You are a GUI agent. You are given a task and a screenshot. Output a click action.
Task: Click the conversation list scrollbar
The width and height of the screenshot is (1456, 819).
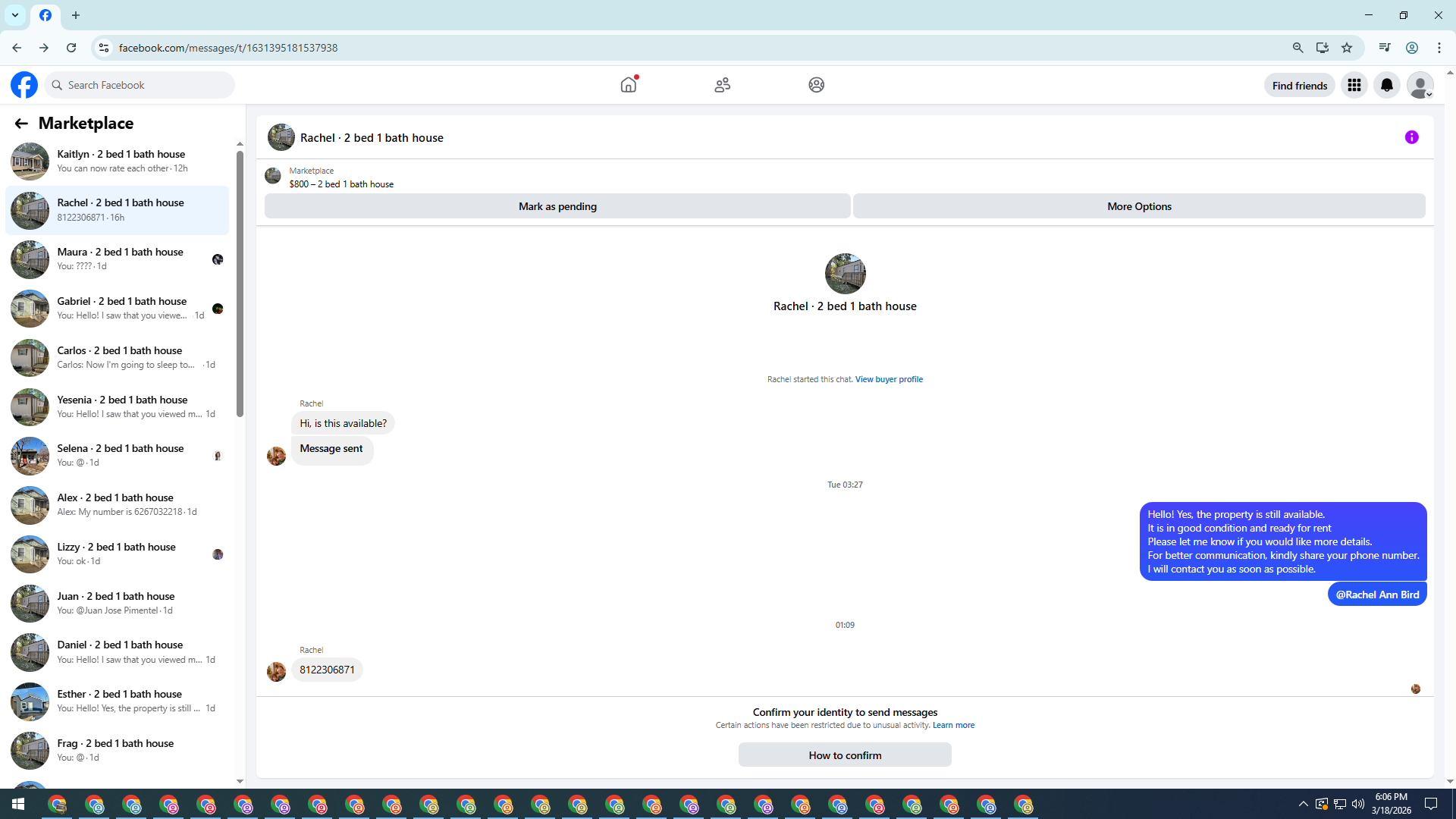(240, 284)
